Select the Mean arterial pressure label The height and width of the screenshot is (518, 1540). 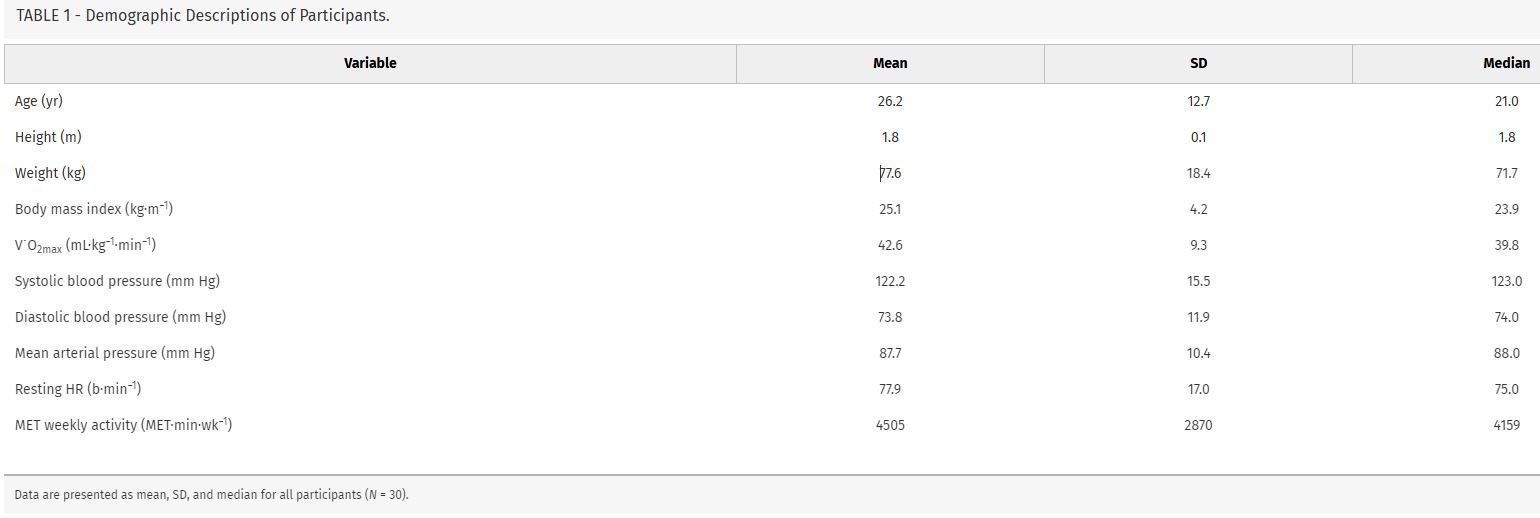coord(115,353)
